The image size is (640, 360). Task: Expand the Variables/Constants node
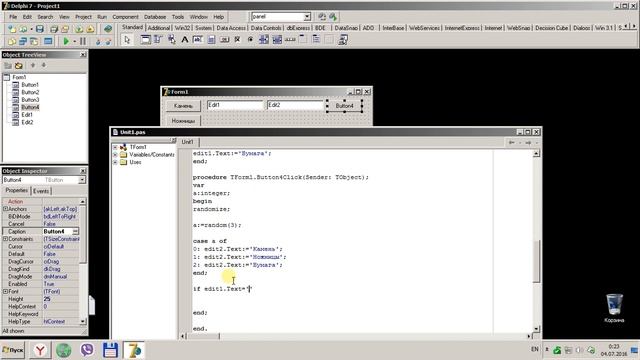(x=115, y=155)
